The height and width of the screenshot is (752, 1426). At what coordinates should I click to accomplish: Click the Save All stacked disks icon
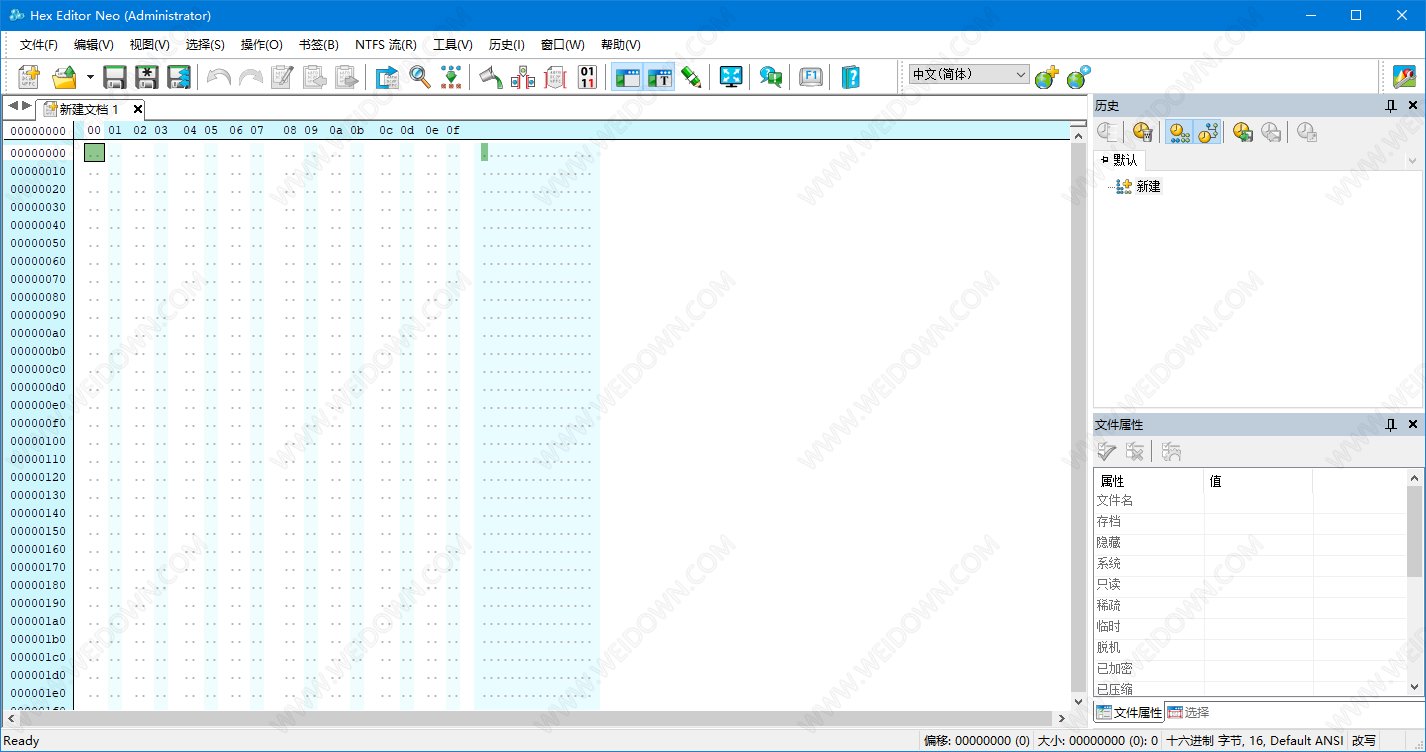coord(179,77)
